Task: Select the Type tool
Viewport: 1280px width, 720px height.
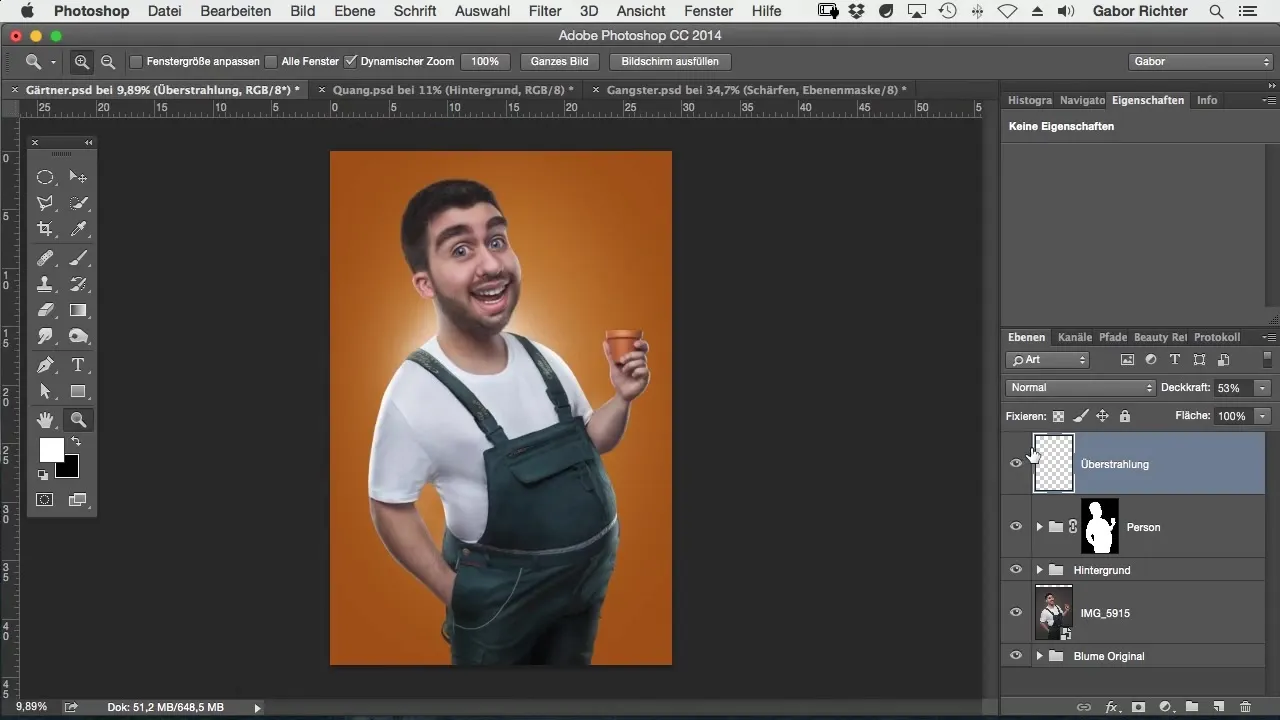Action: click(x=78, y=365)
